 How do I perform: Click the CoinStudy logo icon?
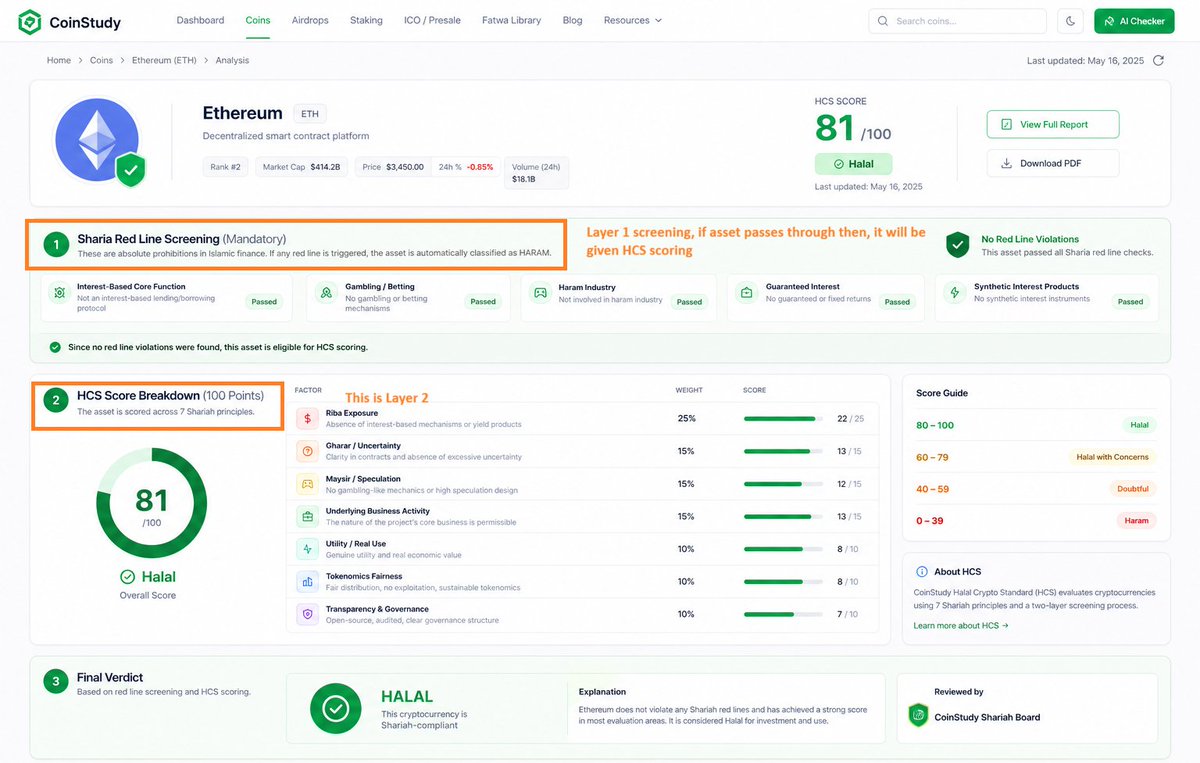point(30,21)
